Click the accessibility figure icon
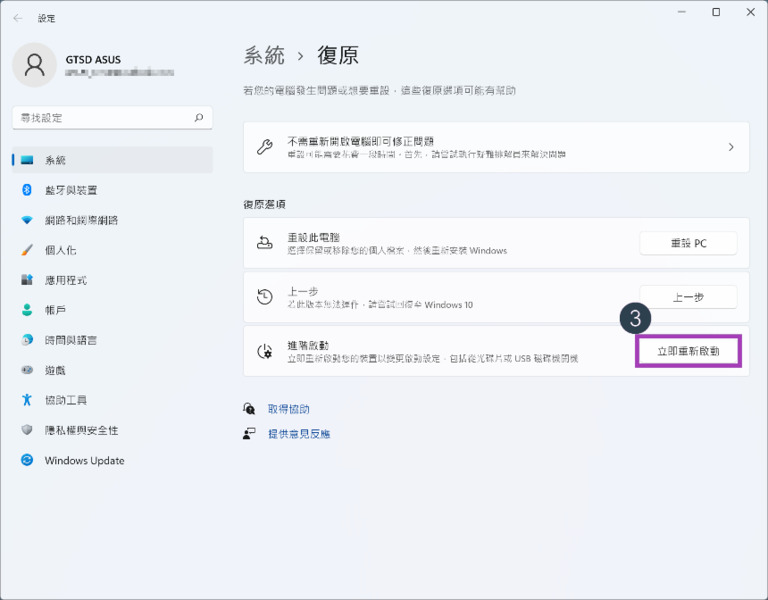768x600 pixels. [27, 400]
